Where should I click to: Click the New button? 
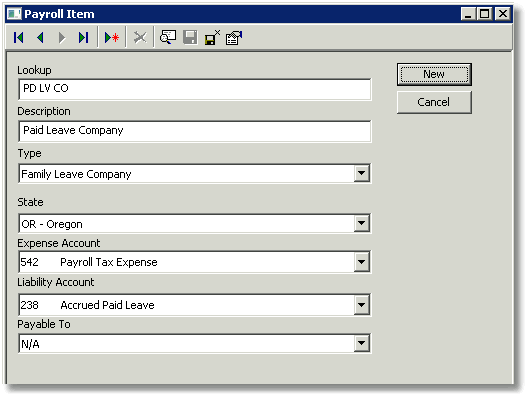434,74
